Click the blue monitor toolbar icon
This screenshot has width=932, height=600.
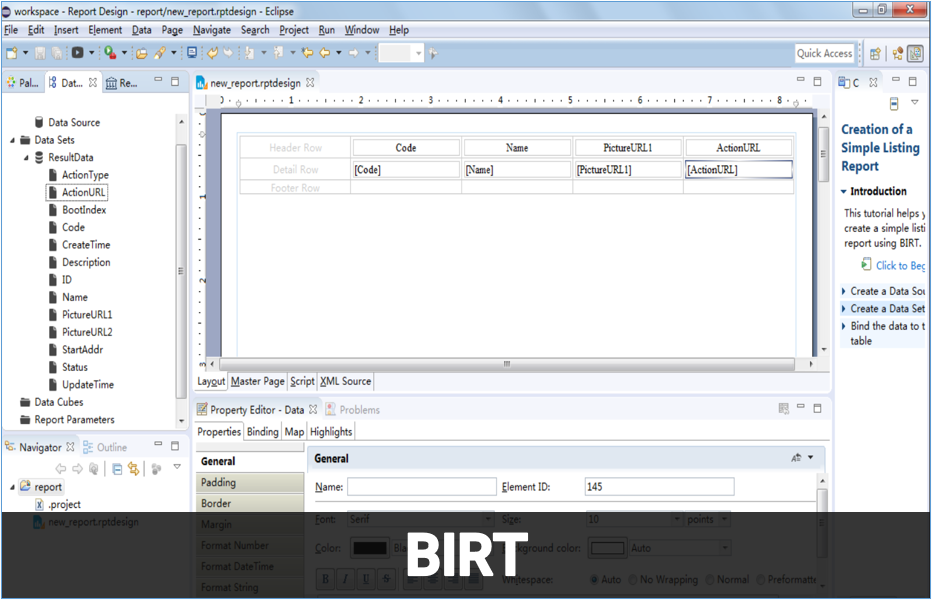coord(192,52)
